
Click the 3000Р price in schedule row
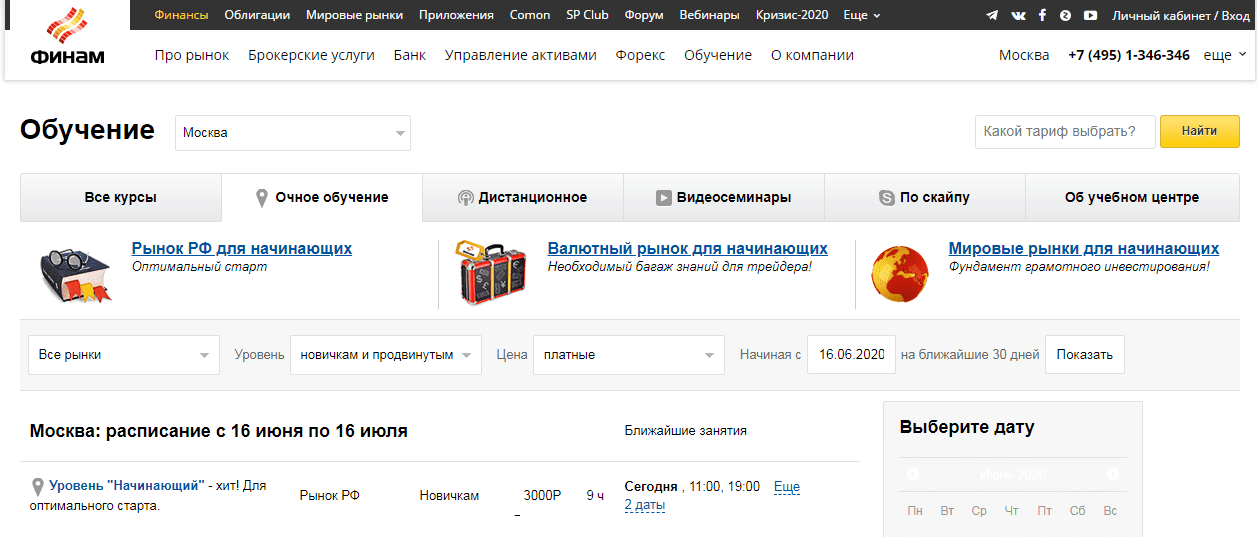pos(542,495)
